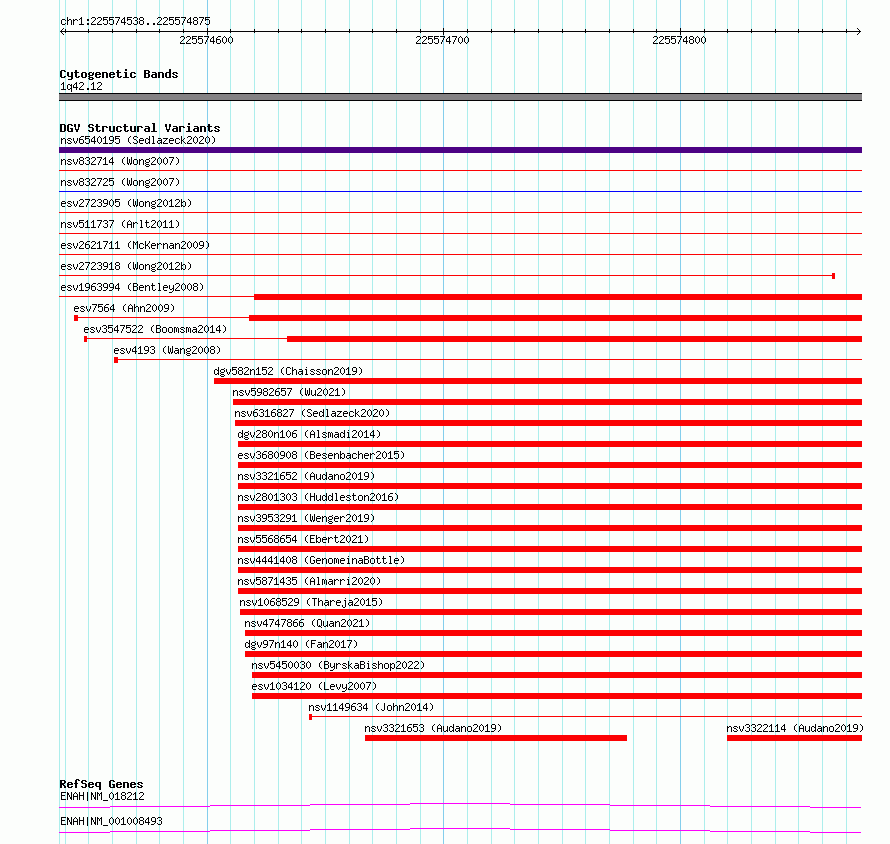The image size is (890, 844).
Task: Click the DGV Structural Variants track title
Action: pos(140,128)
